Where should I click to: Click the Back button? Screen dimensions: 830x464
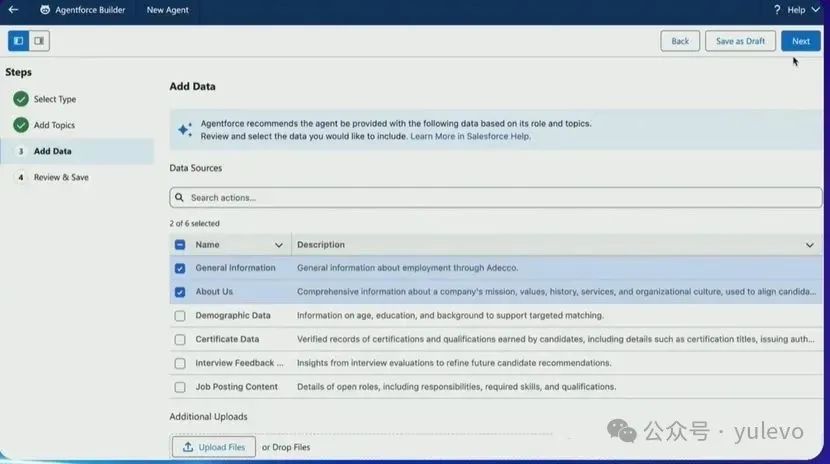tap(680, 41)
